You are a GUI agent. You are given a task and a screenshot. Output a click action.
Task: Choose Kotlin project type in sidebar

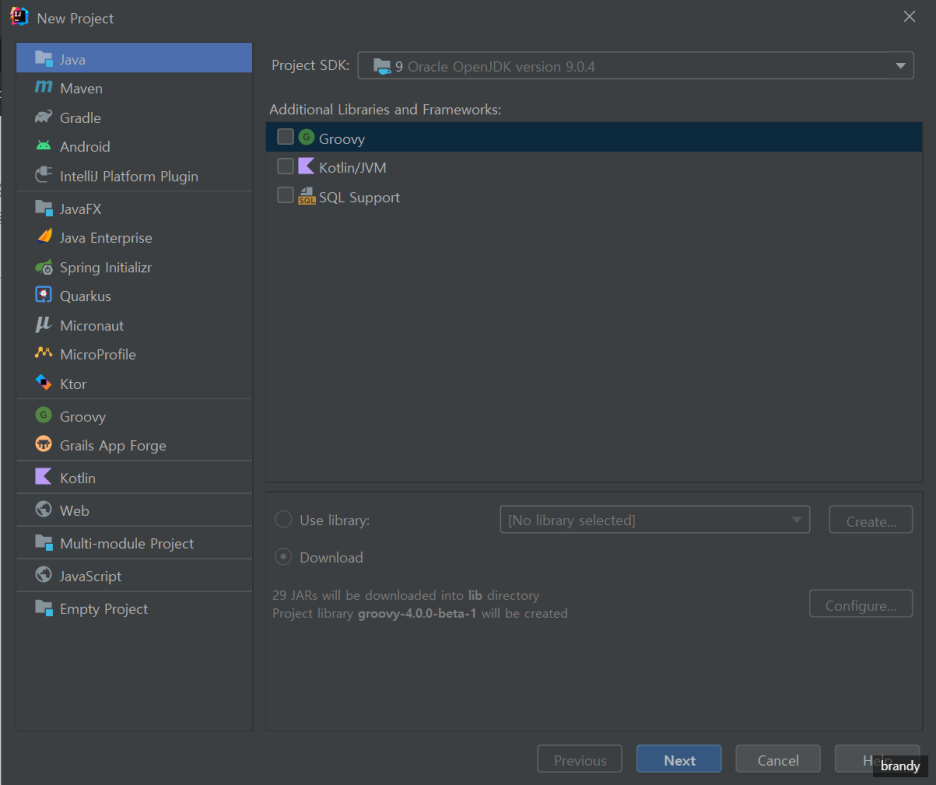point(134,478)
